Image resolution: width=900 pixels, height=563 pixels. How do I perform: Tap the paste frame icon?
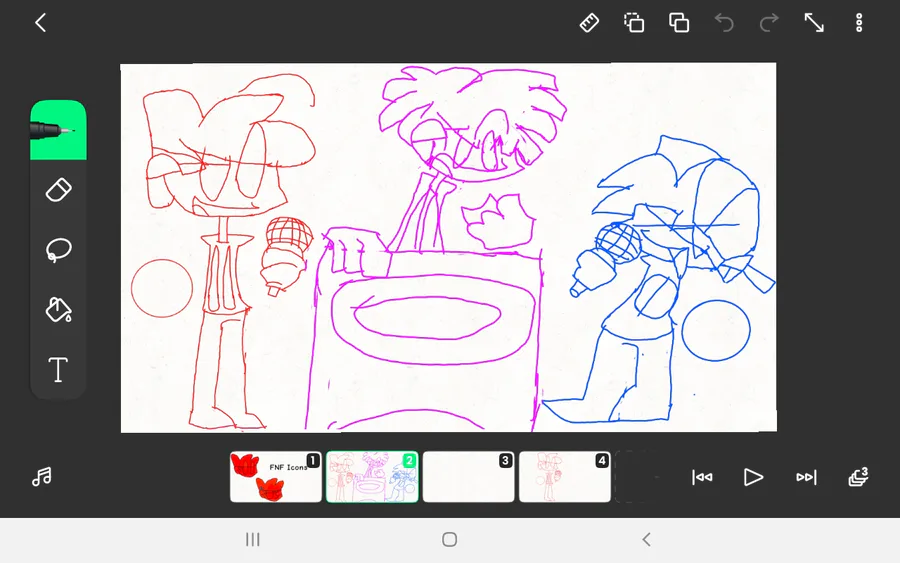click(x=679, y=23)
